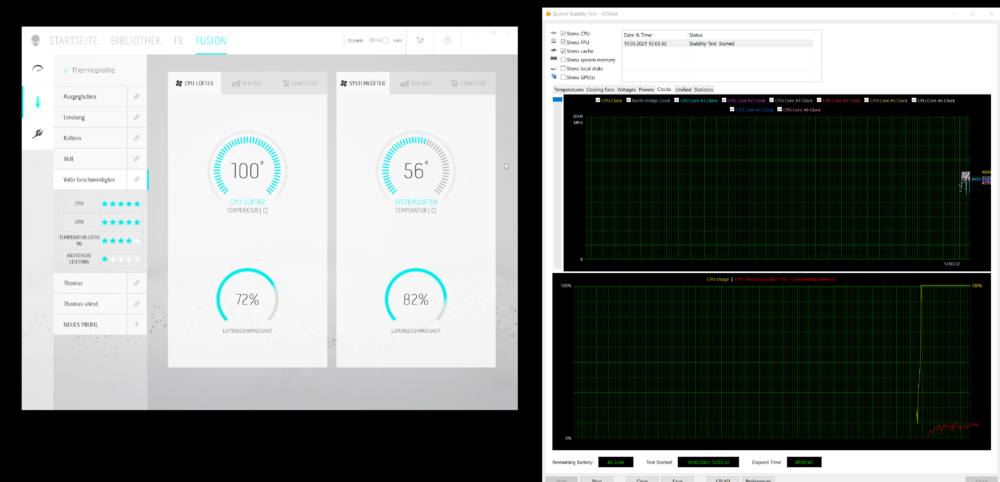Viewport: 1000px width, 482px height.
Task: Select the thermometer thermal sidebar icon
Action: [x=37, y=101]
